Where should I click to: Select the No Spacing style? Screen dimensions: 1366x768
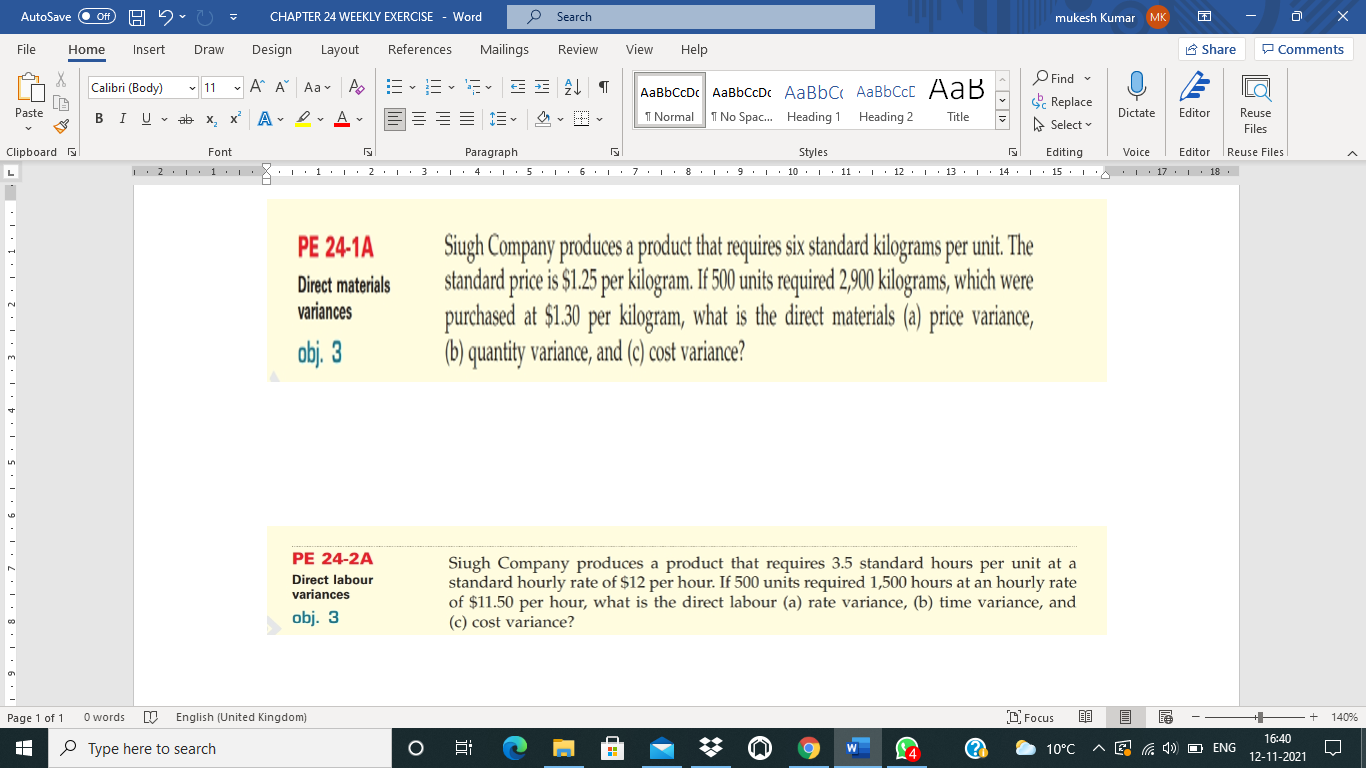coord(740,100)
